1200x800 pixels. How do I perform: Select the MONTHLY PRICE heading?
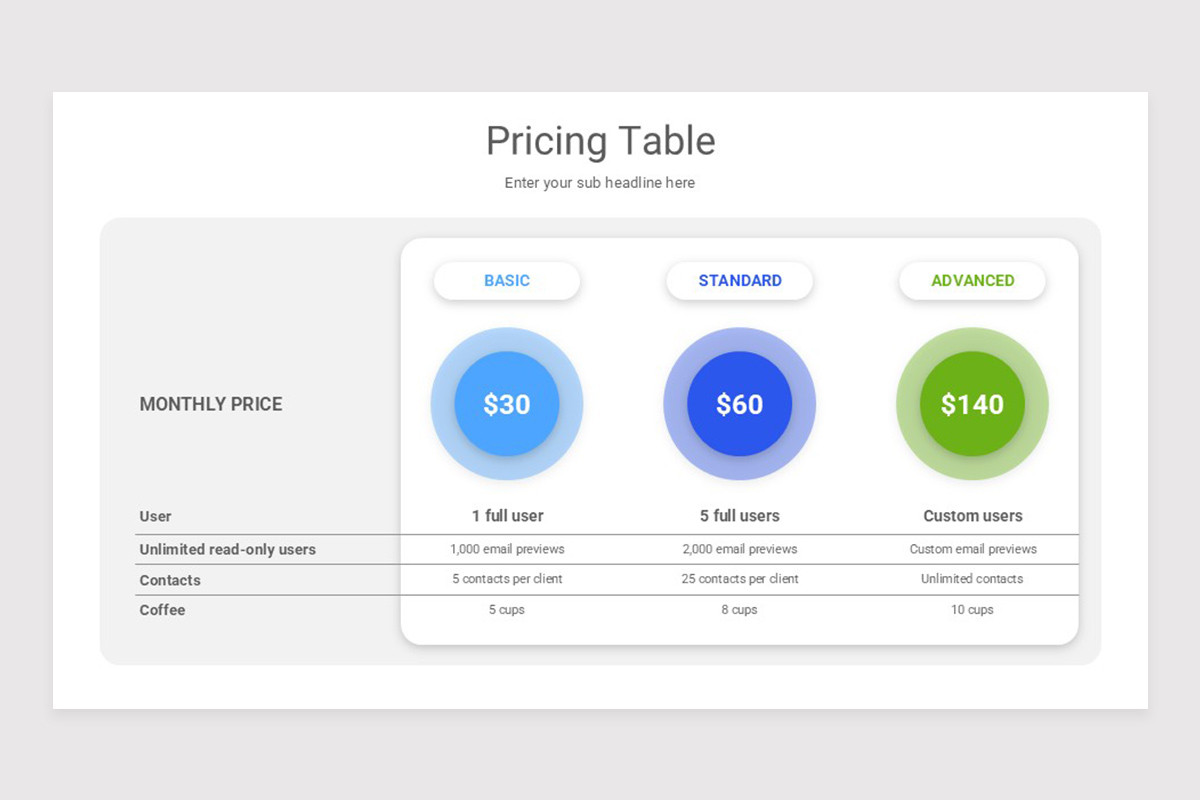tap(211, 404)
